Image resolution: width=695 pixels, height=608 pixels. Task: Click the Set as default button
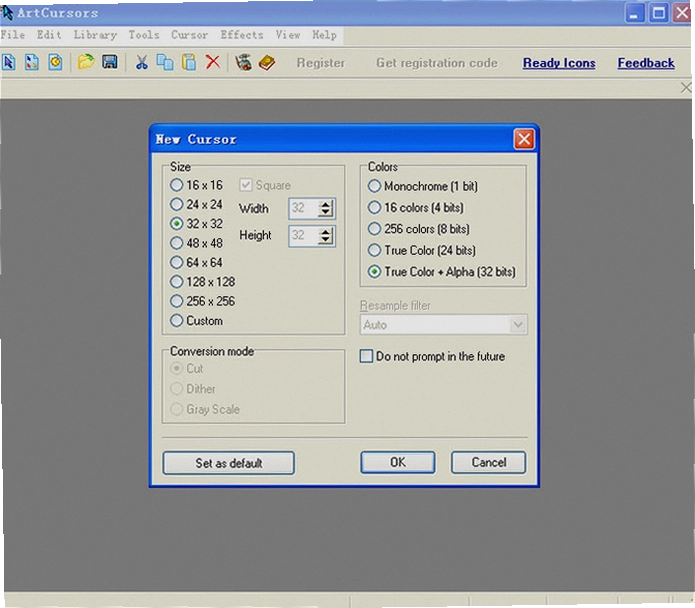(229, 463)
